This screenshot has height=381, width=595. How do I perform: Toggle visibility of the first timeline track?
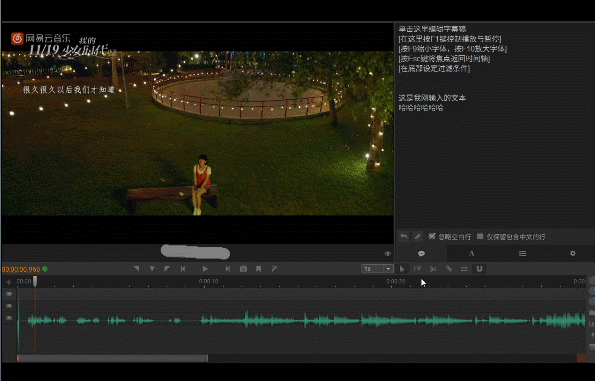point(9,294)
